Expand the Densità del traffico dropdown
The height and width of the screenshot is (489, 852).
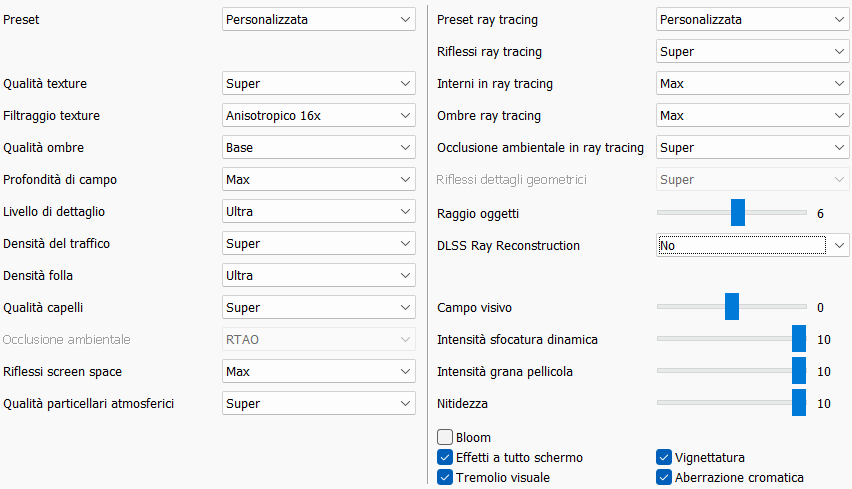[318, 244]
